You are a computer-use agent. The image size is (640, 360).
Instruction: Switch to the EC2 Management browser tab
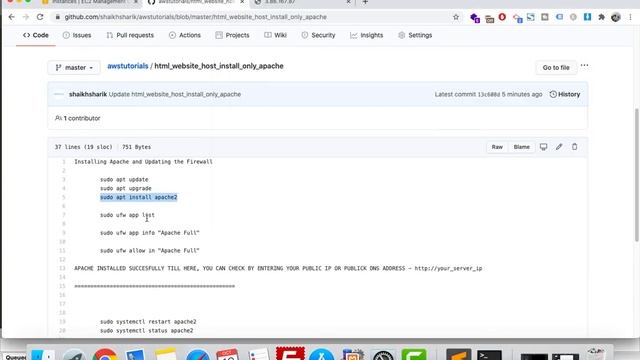pyautogui.click(x=90, y=2)
